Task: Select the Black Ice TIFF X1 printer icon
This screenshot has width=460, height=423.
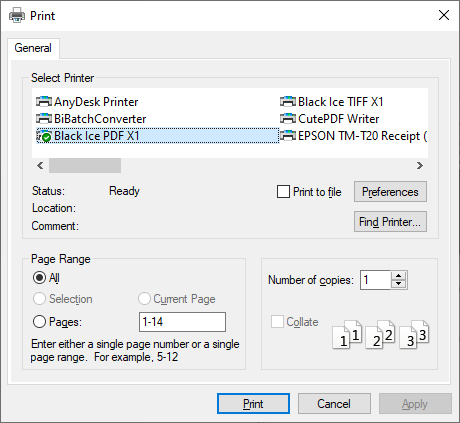Action: pos(288,101)
